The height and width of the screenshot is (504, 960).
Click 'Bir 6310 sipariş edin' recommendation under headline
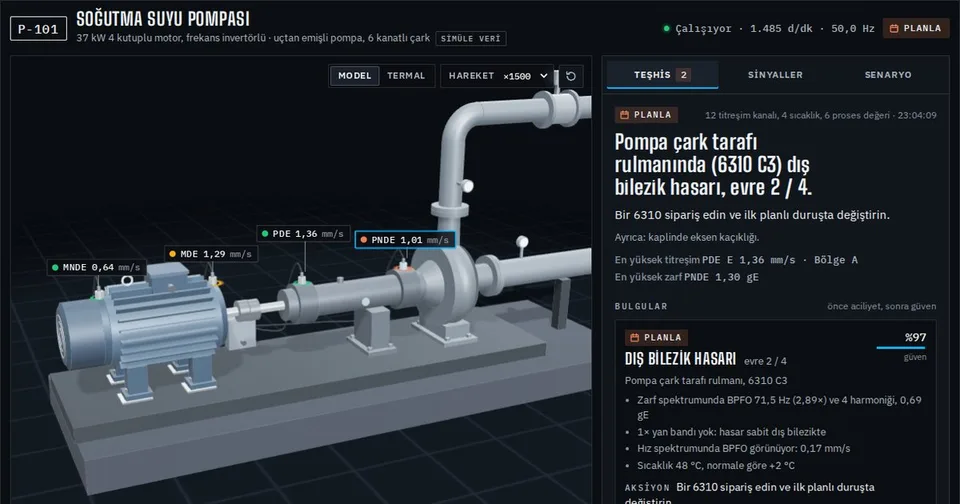pyautogui.click(x=752, y=215)
